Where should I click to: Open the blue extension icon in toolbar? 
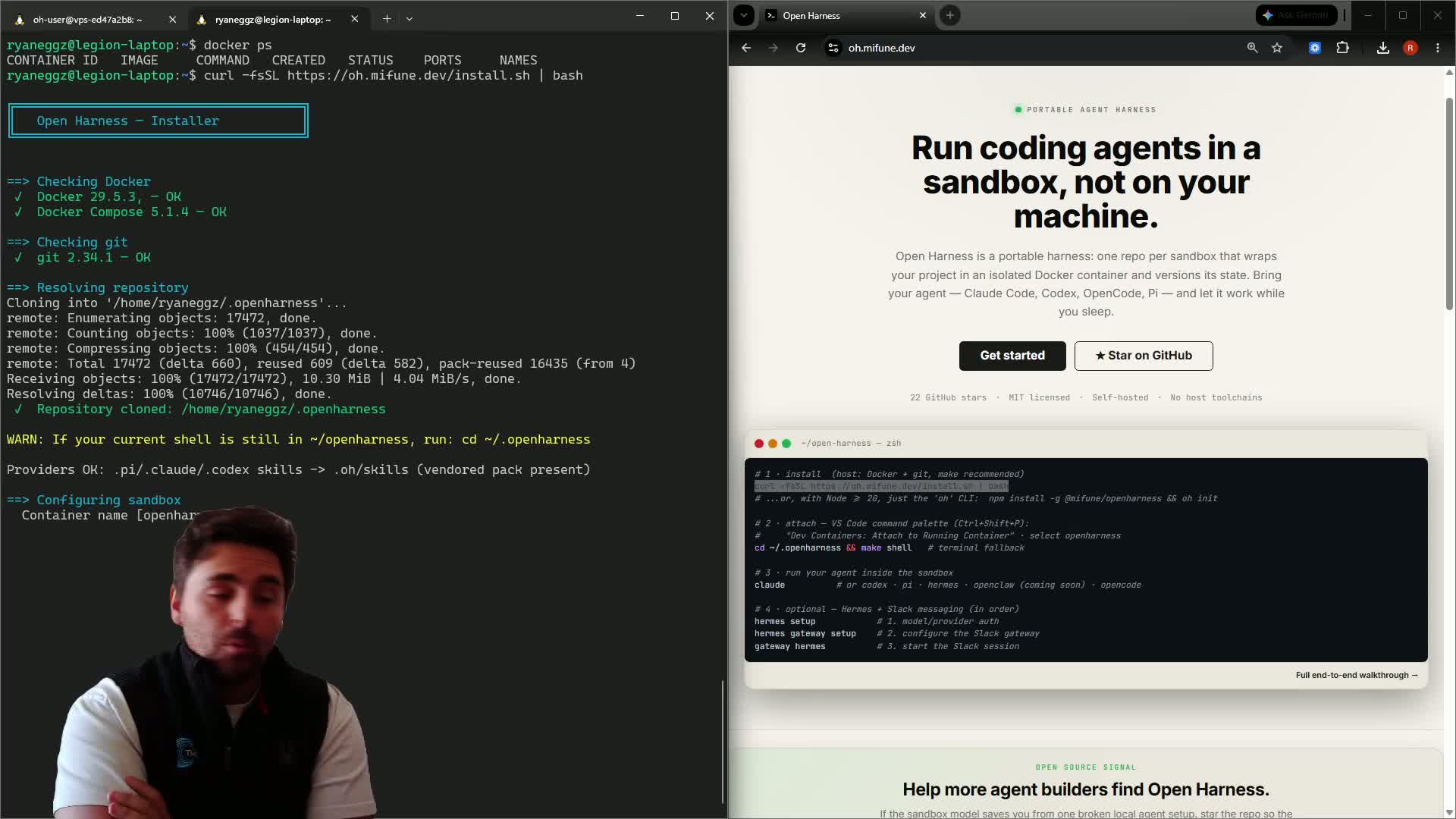[1315, 48]
